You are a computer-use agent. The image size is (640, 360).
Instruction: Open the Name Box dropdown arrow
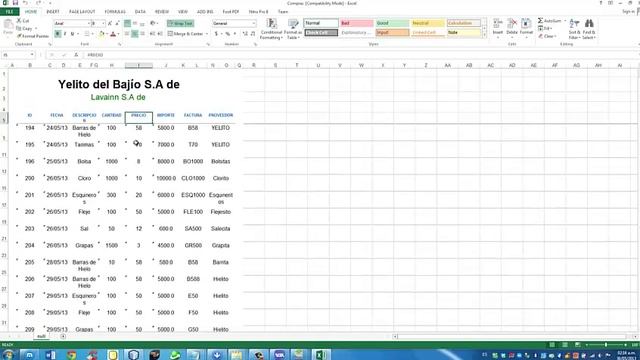pos(32,55)
